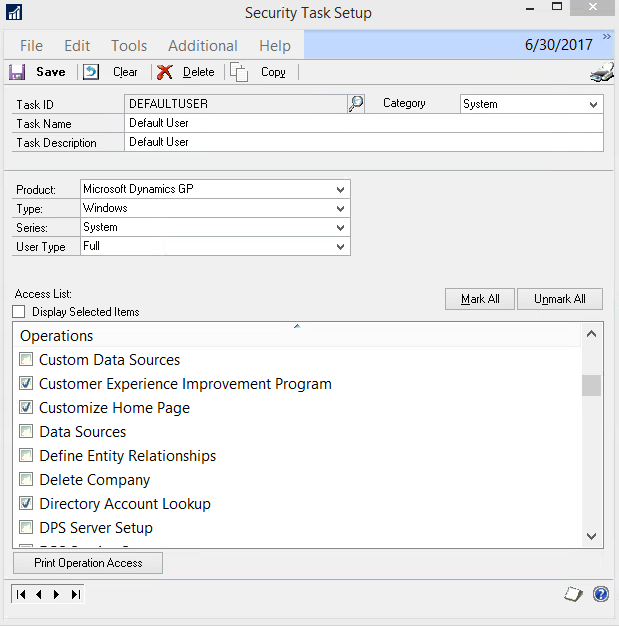619x626 pixels.
Task: Open Task ID lookup magnifier
Action: click(356, 104)
